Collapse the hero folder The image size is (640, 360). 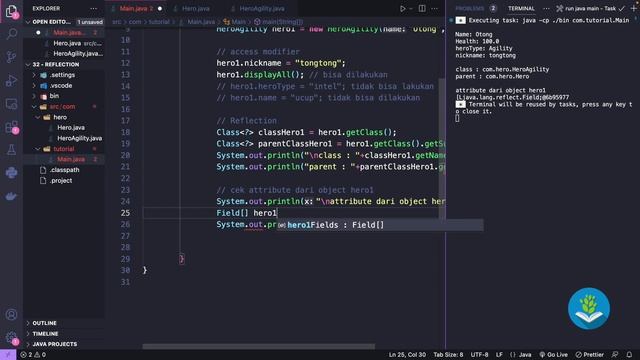[38, 118]
